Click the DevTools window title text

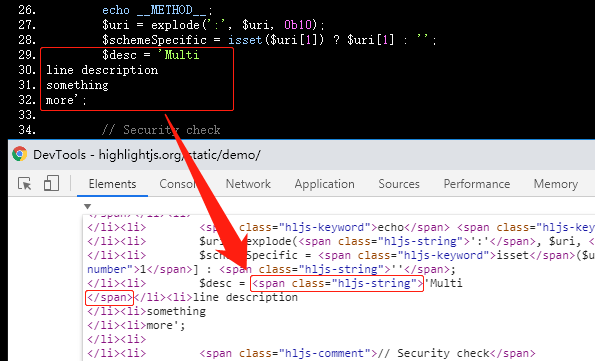[146, 154]
